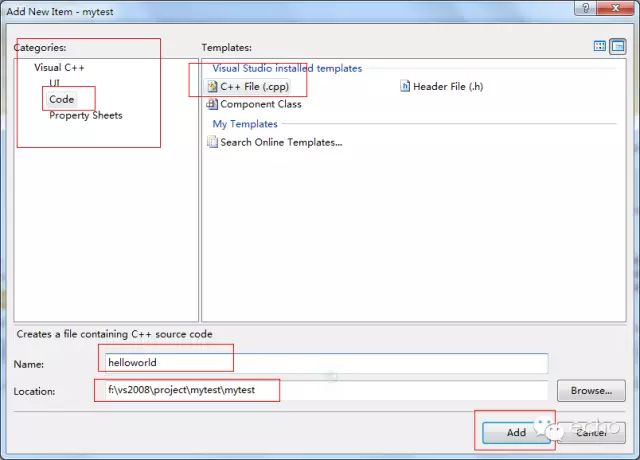
Task: Click the Browse... button
Action: (591, 391)
